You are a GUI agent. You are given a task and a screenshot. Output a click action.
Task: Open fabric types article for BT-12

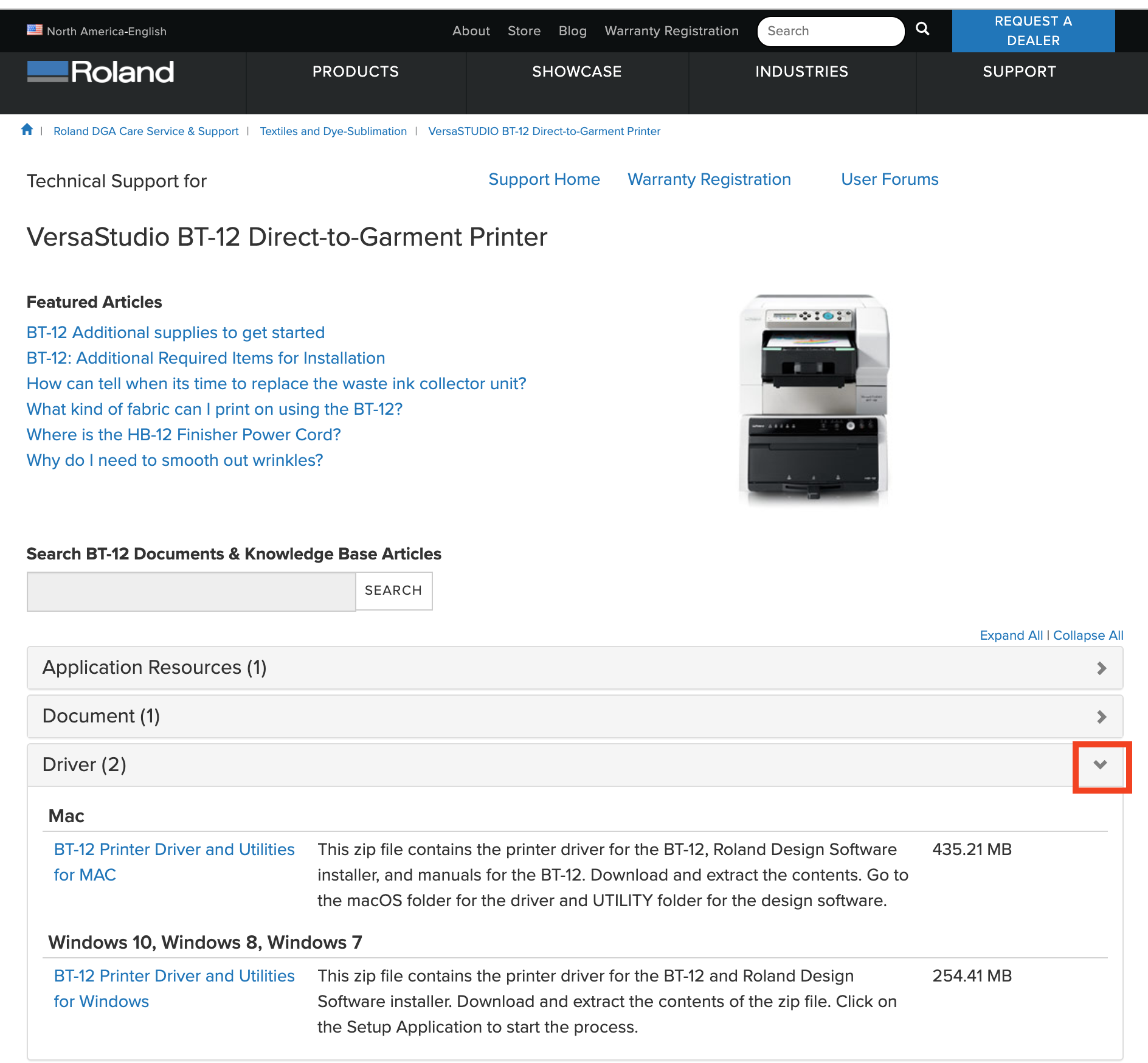tap(215, 409)
